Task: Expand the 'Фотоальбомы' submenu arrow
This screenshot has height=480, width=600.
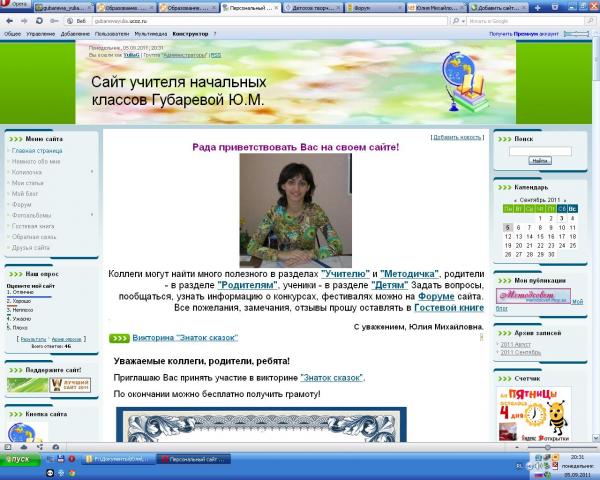Action: (x=92, y=215)
